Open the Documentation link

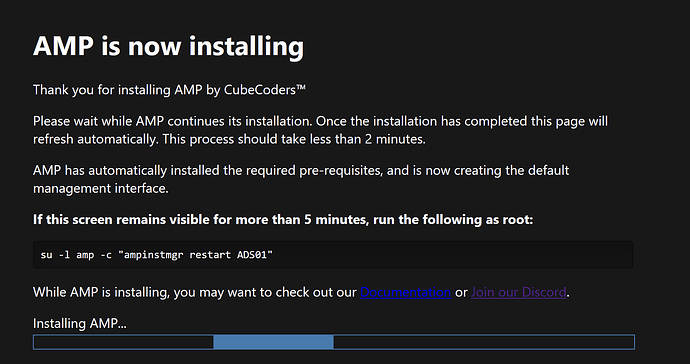tap(405, 292)
